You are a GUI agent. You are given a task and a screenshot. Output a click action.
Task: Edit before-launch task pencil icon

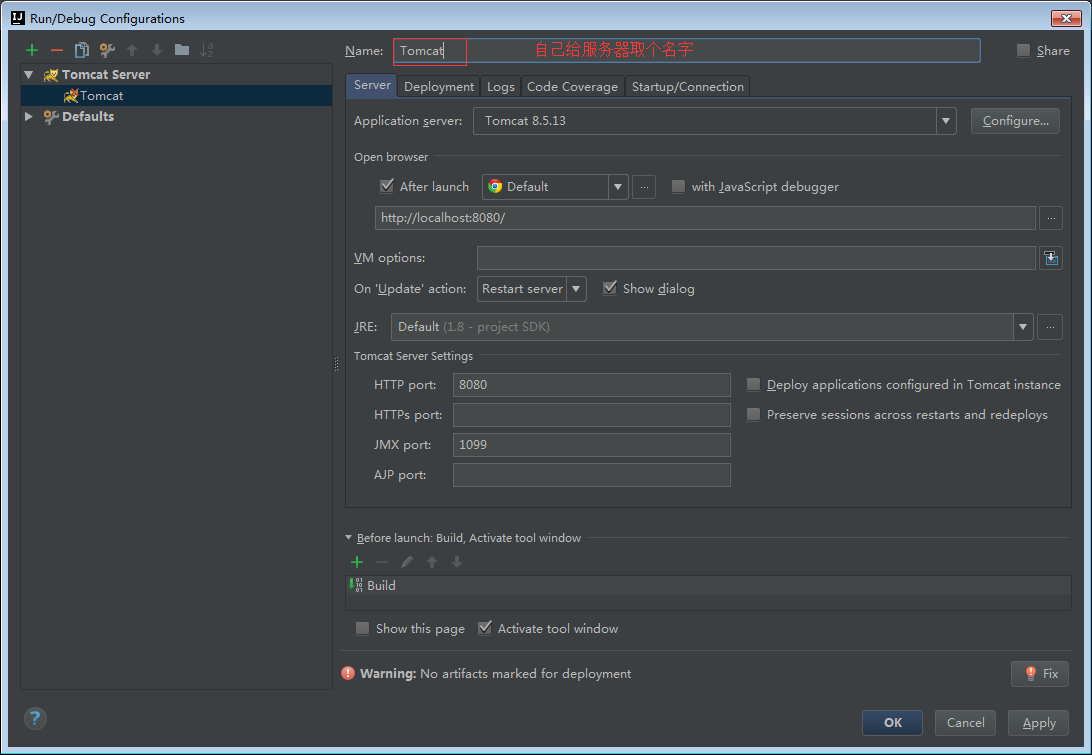[x=407, y=562]
